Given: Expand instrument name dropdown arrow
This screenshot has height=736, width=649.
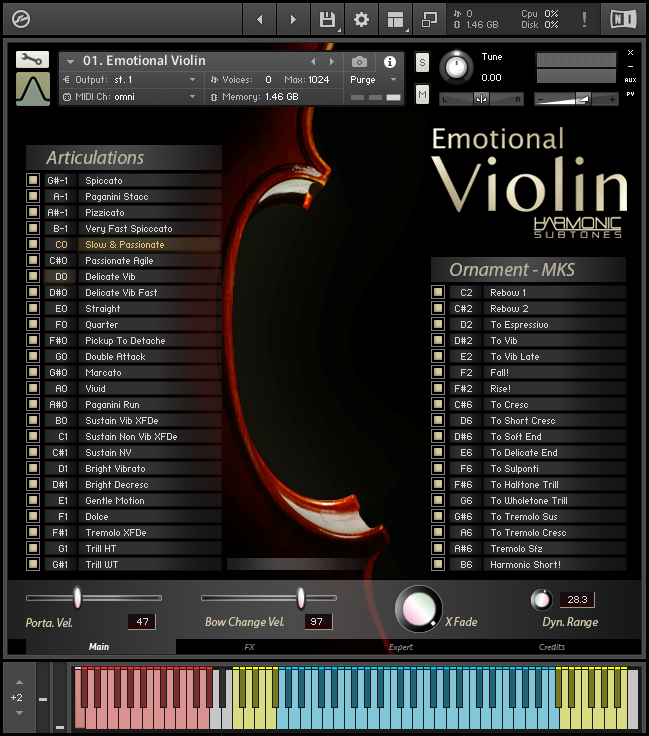Looking at the screenshot, I should (x=70, y=61).
